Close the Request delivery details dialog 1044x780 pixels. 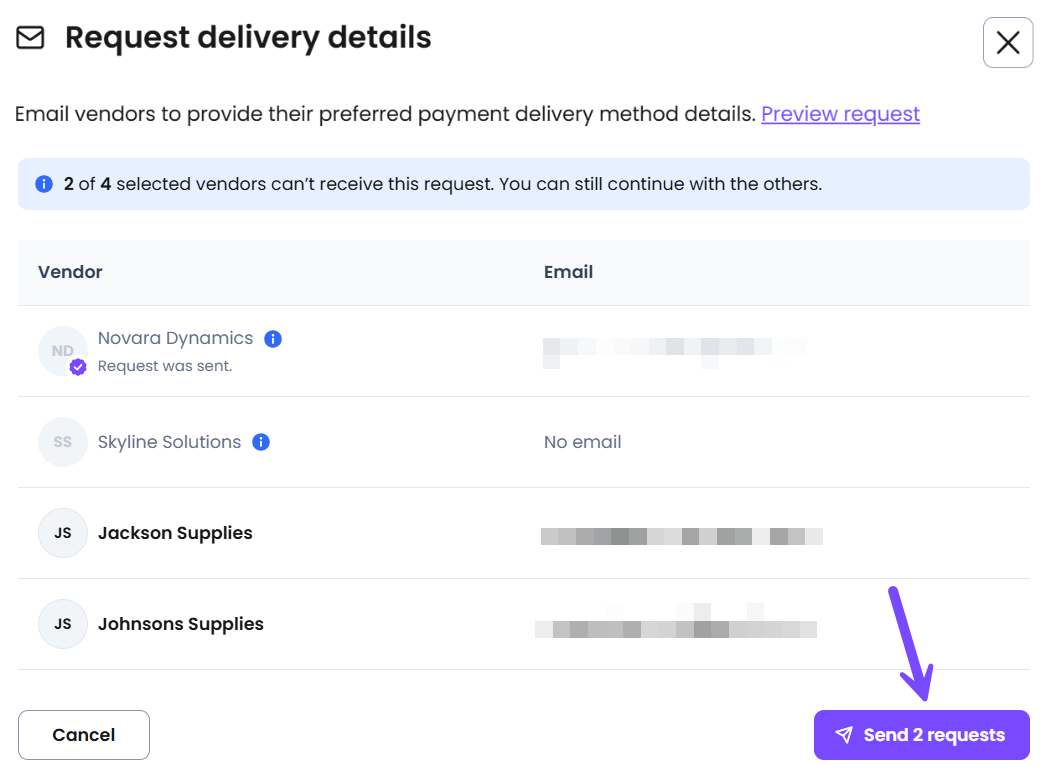(x=1008, y=43)
